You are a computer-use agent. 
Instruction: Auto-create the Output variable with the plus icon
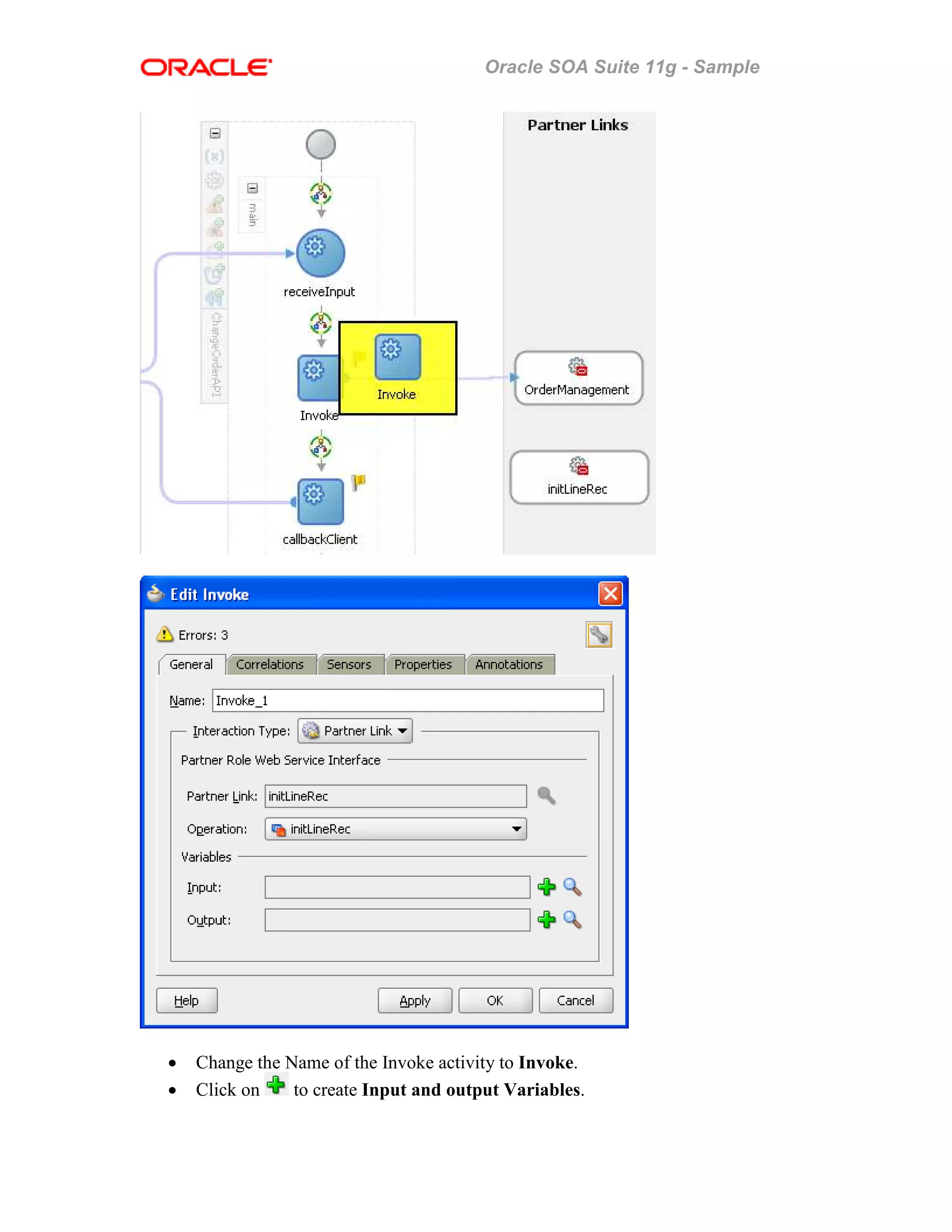click(547, 920)
